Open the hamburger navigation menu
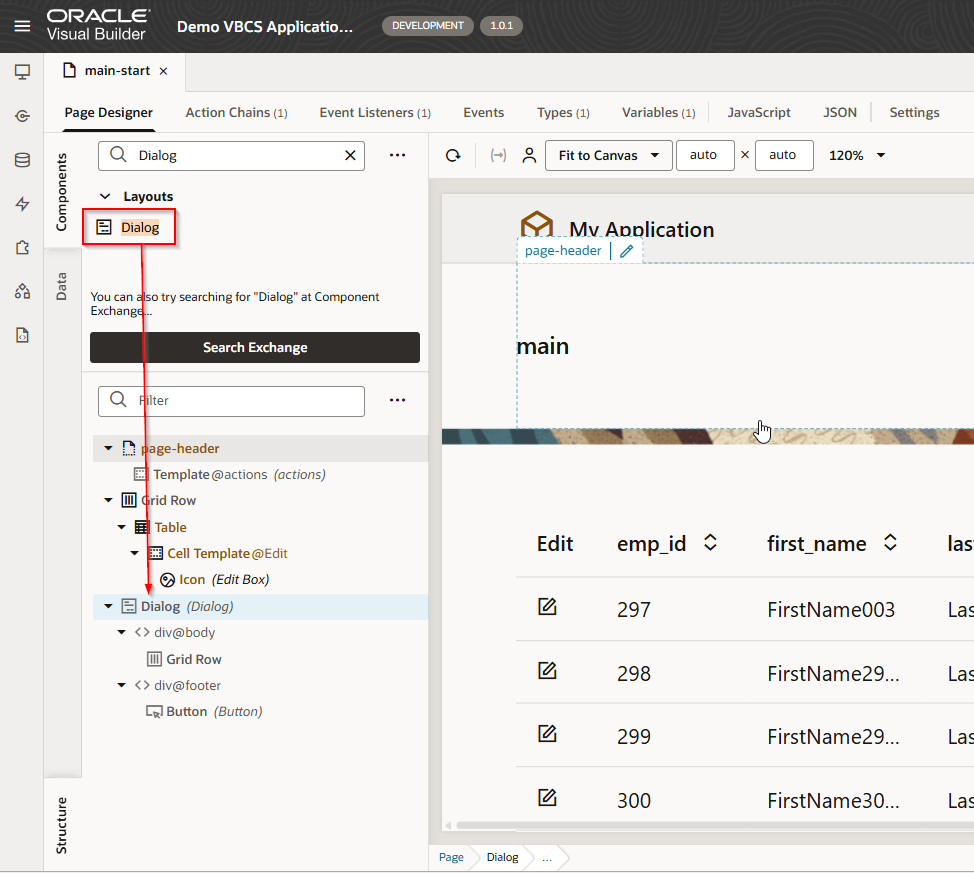 (x=22, y=26)
